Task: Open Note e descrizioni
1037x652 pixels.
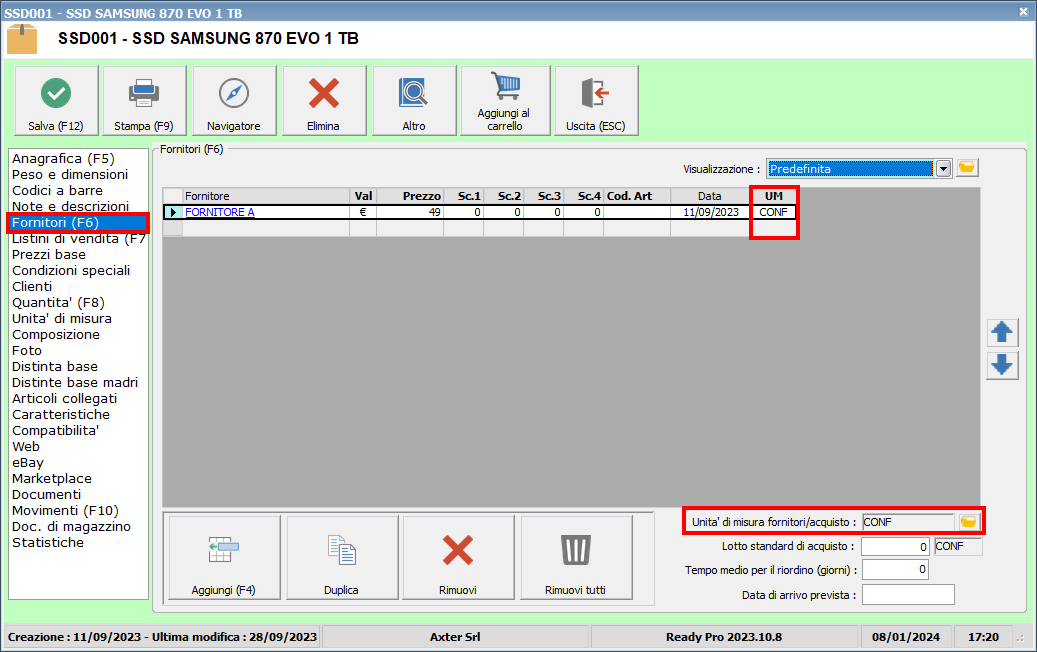Action: coord(71,206)
